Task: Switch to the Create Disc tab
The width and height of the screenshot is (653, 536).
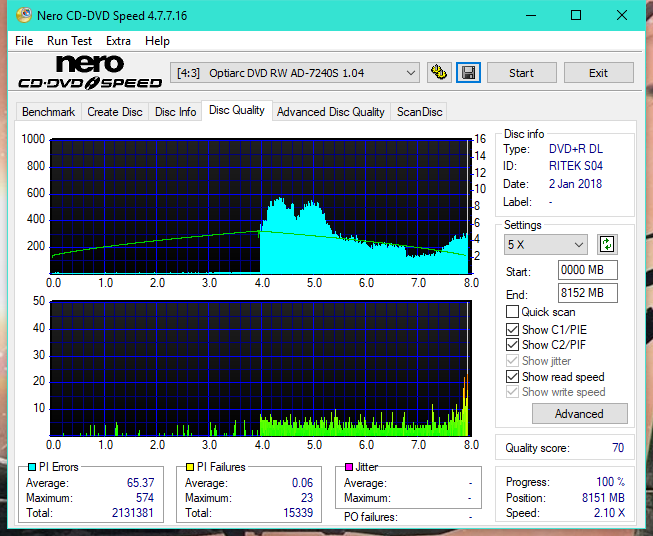Action: click(115, 112)
